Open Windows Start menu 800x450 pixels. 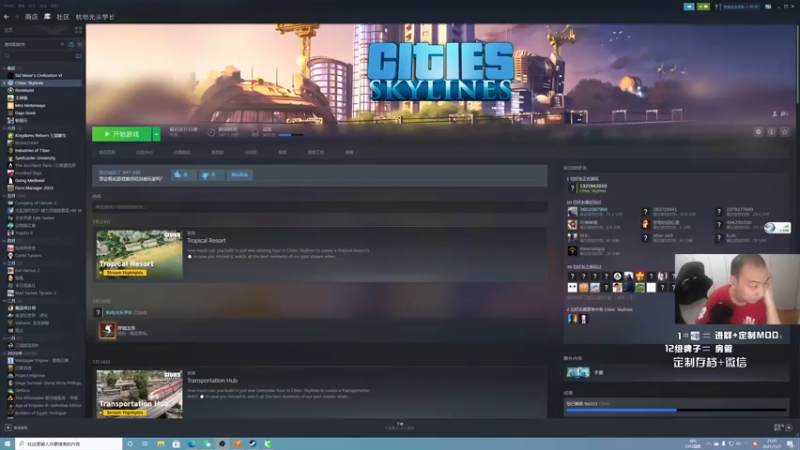[7, 444]
